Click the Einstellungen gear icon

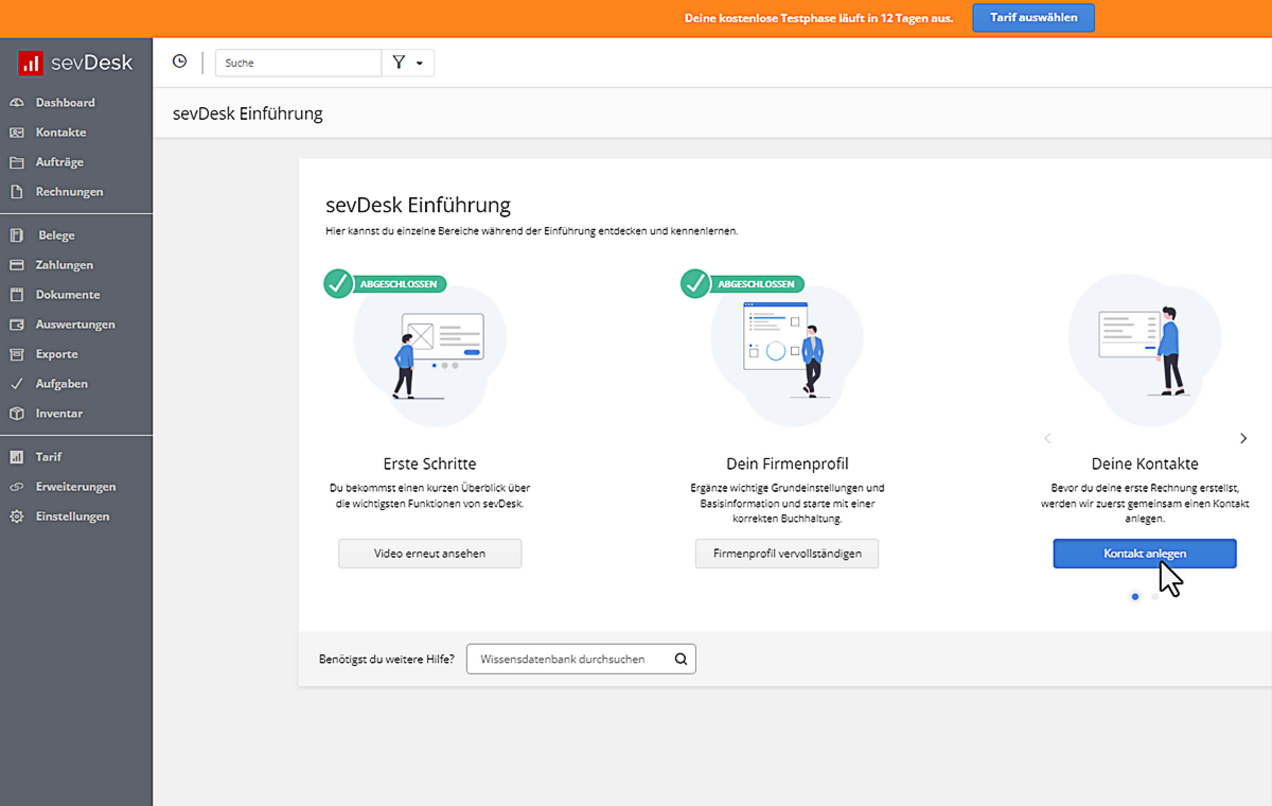(x=17, y=517)
